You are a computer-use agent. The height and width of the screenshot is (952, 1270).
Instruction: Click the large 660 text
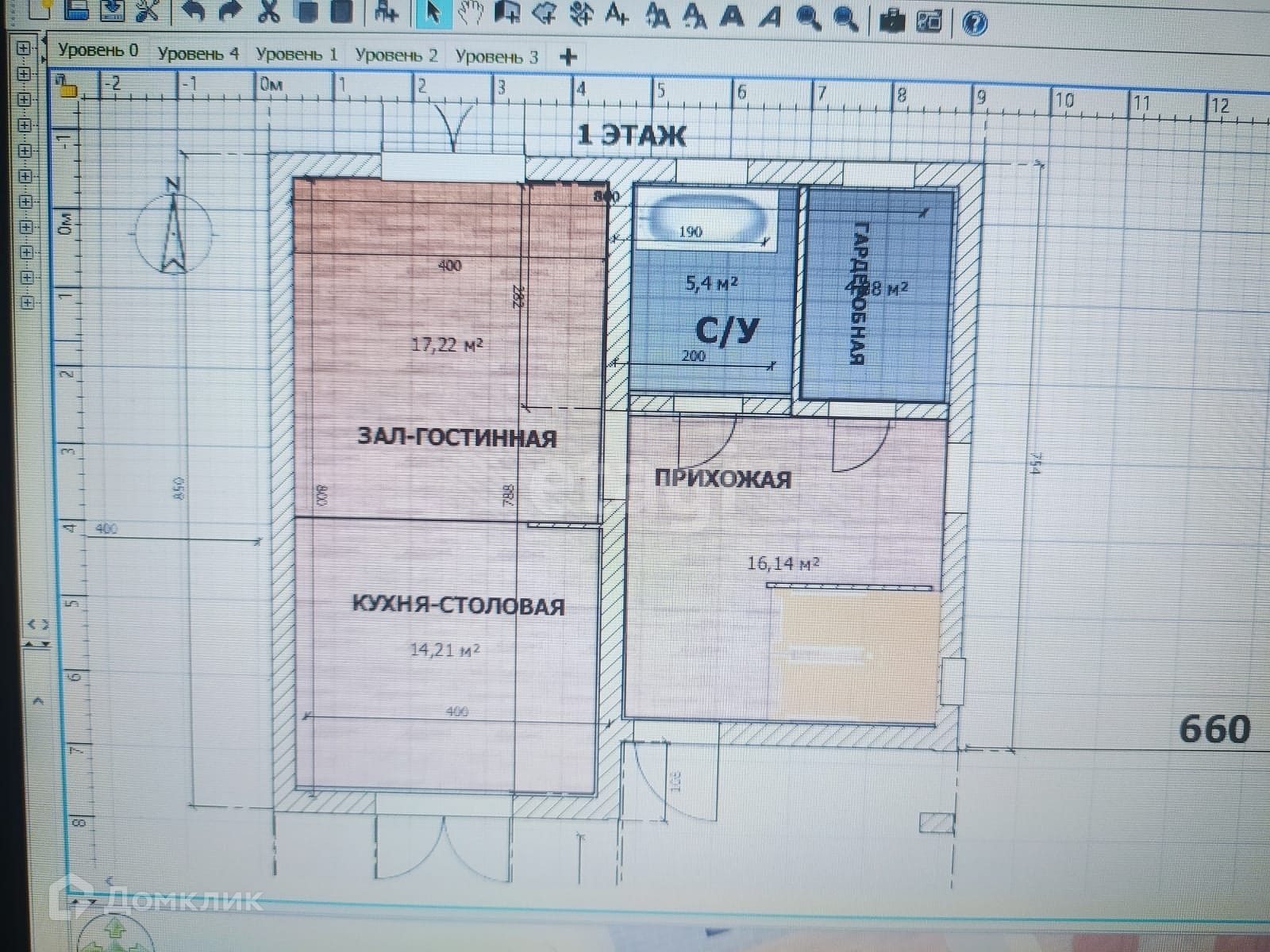[x=1214, y=729]
